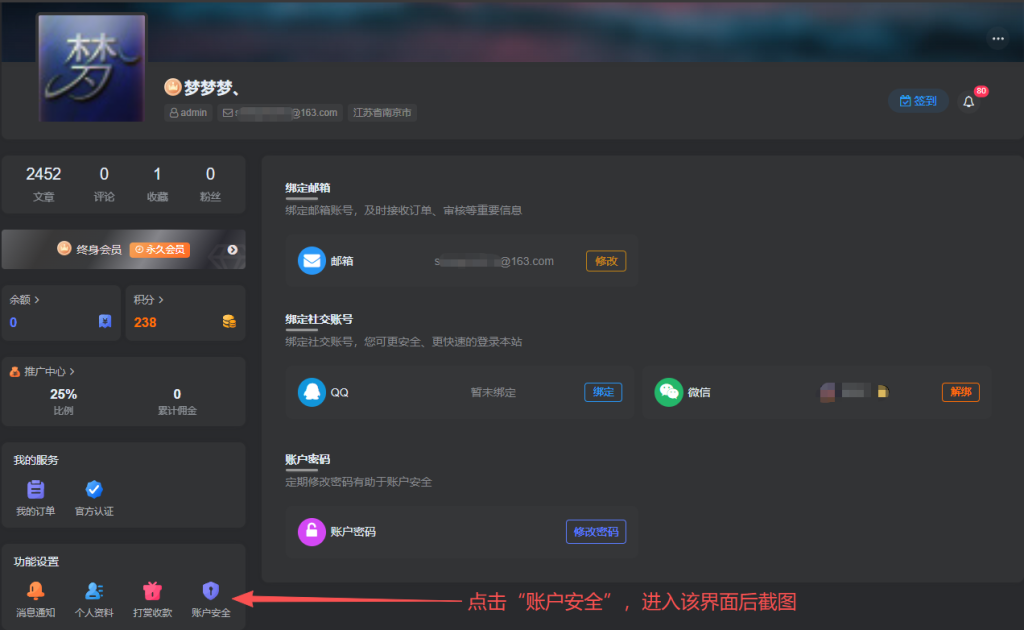Image resolution: width=1024 pixels, height=630 pixels.
Task: Click the 终身会员 crown icon
Action: coord(63,249)
